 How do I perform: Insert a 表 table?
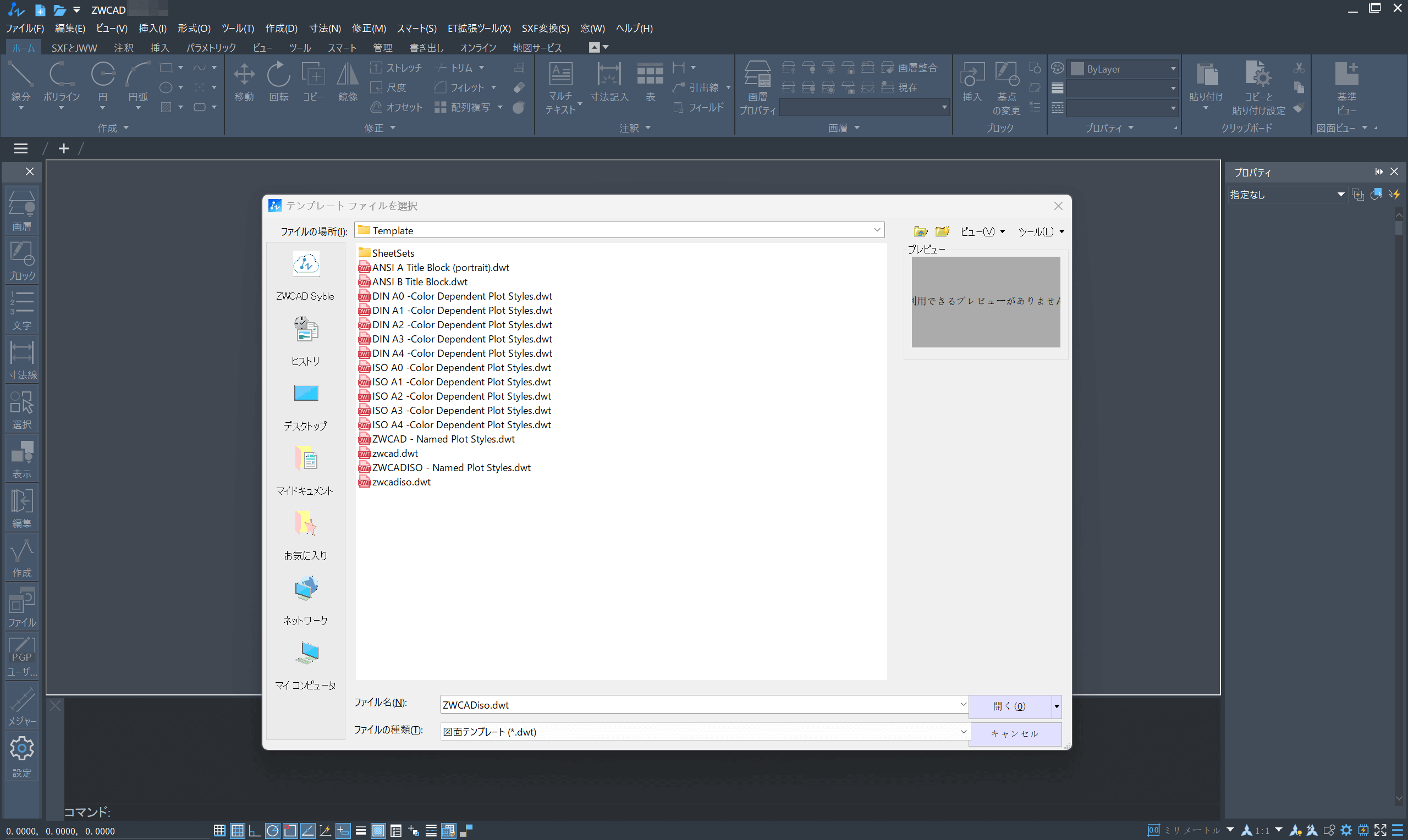click(650, 82)
